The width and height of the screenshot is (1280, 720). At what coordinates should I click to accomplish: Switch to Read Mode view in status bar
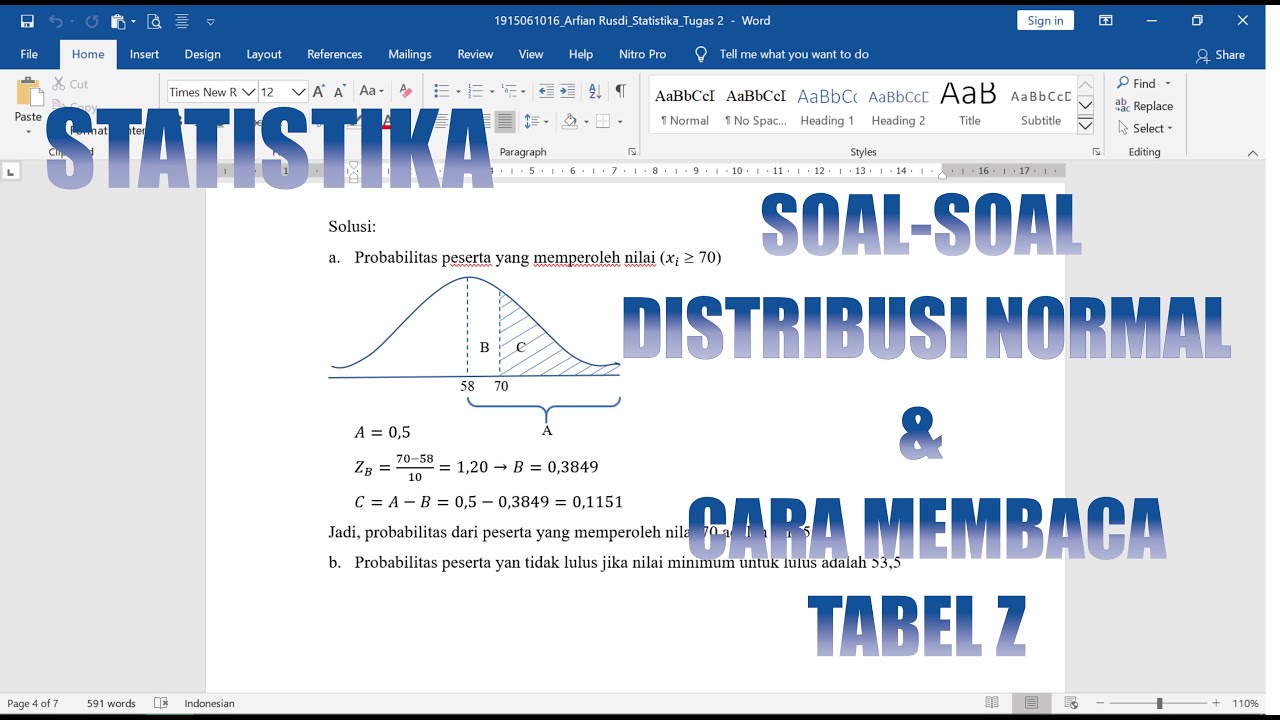(x=992, y=703)
